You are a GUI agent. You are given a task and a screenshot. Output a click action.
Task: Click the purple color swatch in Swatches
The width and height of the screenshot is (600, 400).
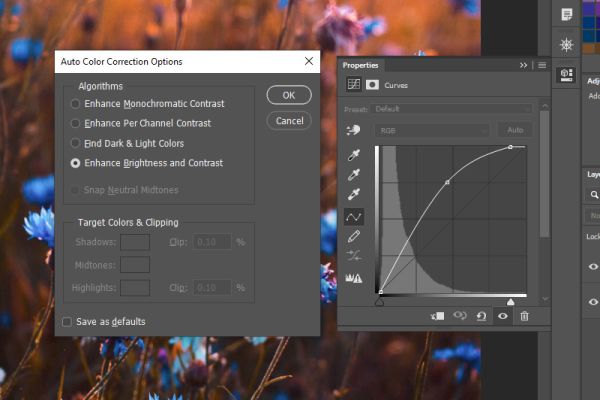click(x=591, y=9)
